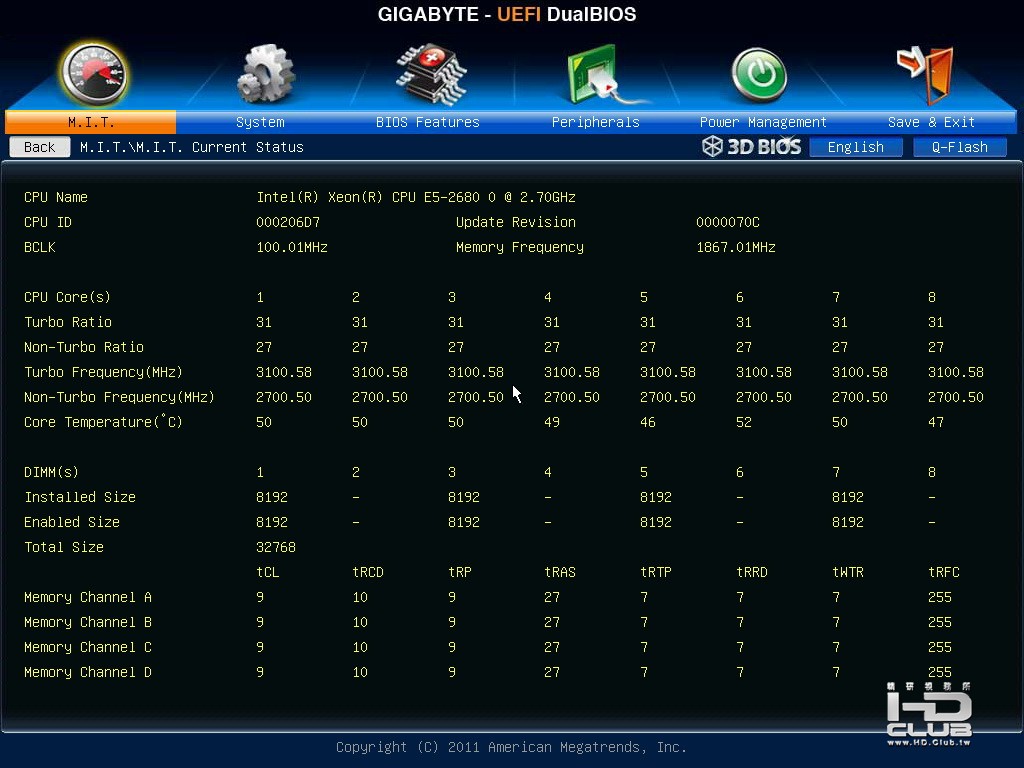Click Memory Channel A tRFC value 255
Image resolution: width=1024 pixels, height=768 pixels.
click(940, 598)
